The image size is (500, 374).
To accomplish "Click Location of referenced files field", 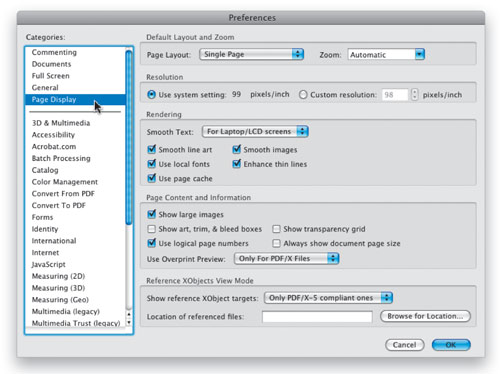I will tap(317, 317).
